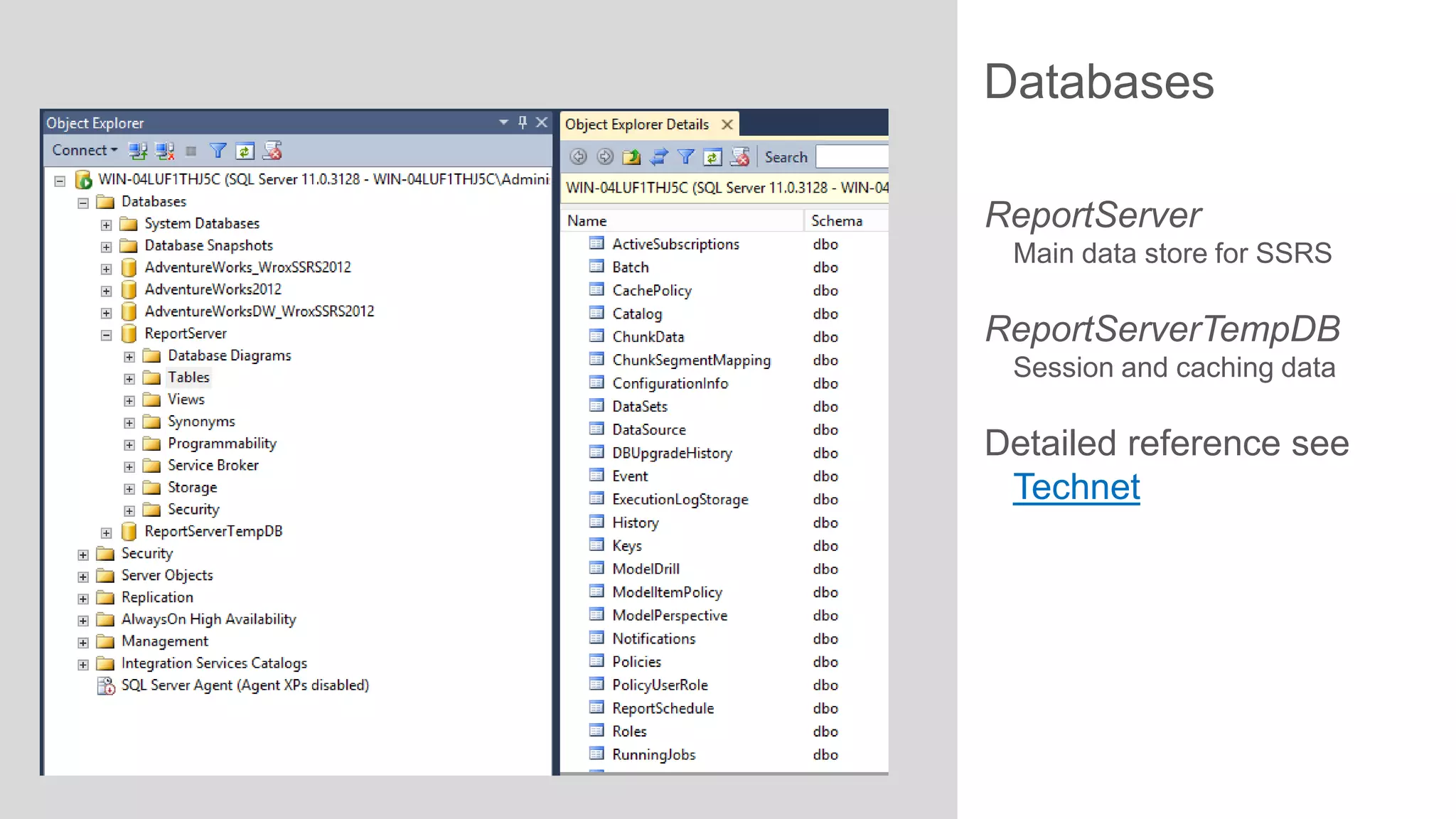Screen dimensions: 1456x819
Task: Click the red cancel icon in Details toolbar
Action: [x=739, y=156]
